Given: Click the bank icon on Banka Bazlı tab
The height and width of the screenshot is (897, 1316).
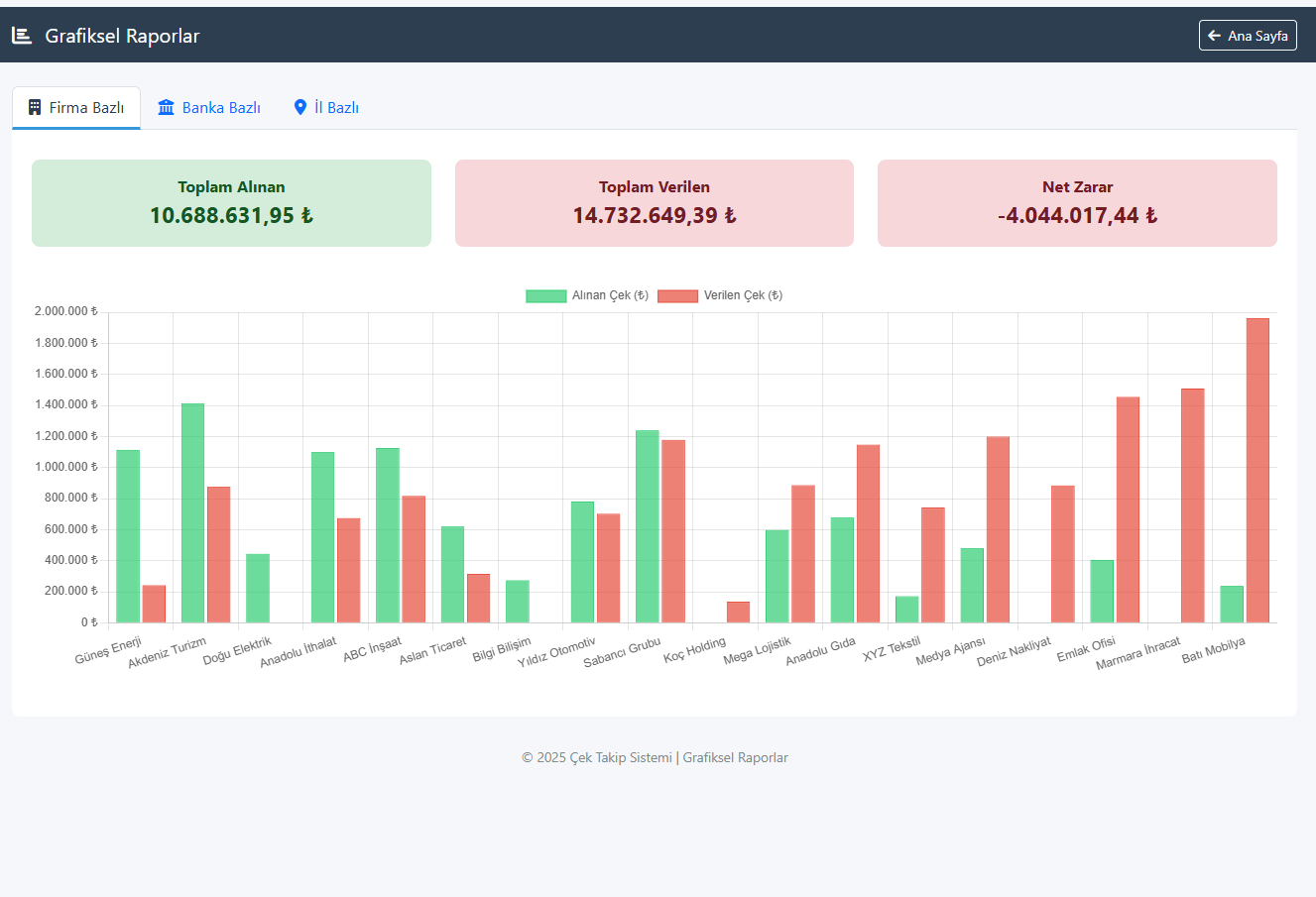Looking at the screenshot, I should tap(167, 107).
